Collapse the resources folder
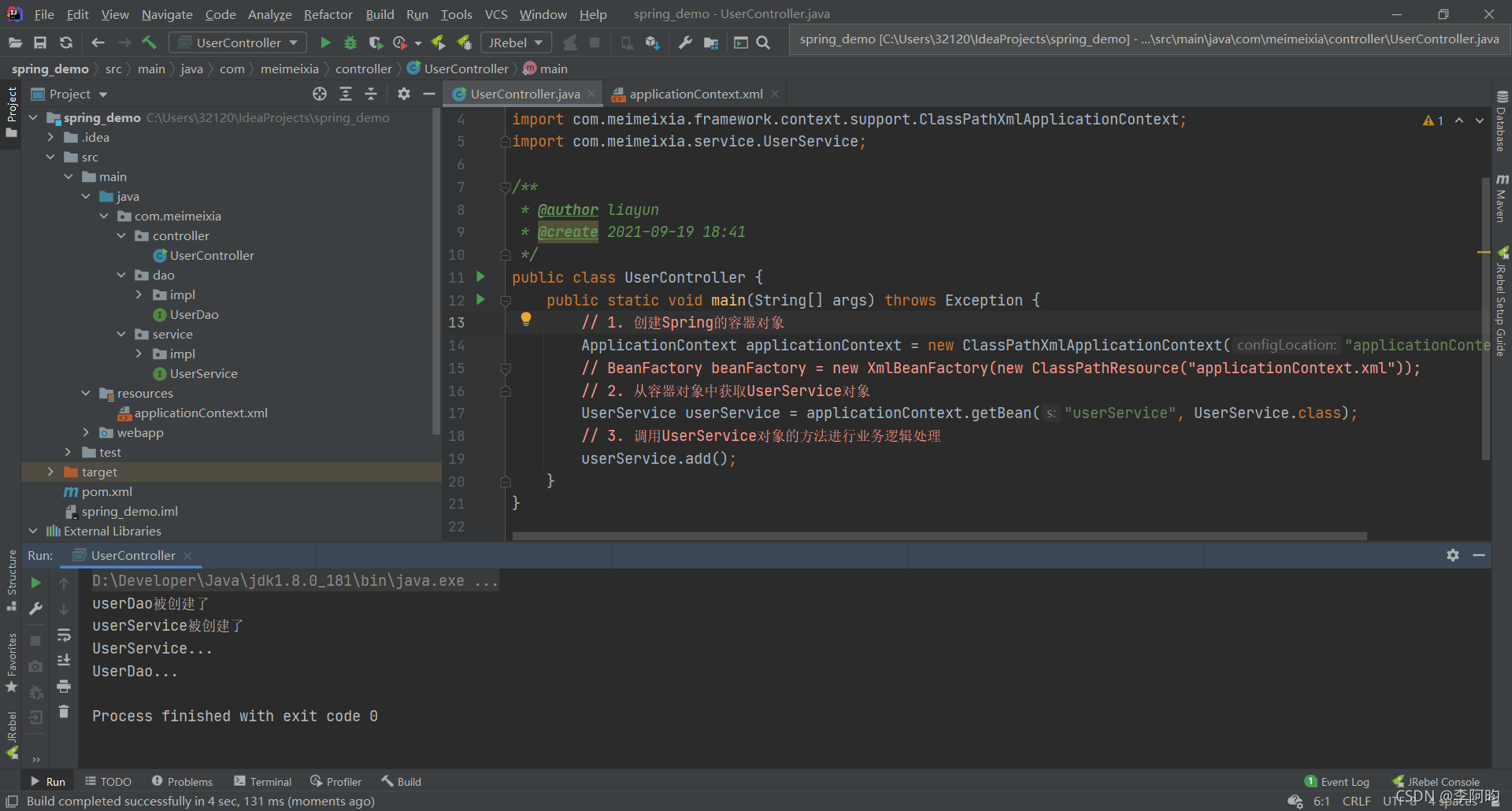Viewport: 1512px width, 811px height. (86, 393)
